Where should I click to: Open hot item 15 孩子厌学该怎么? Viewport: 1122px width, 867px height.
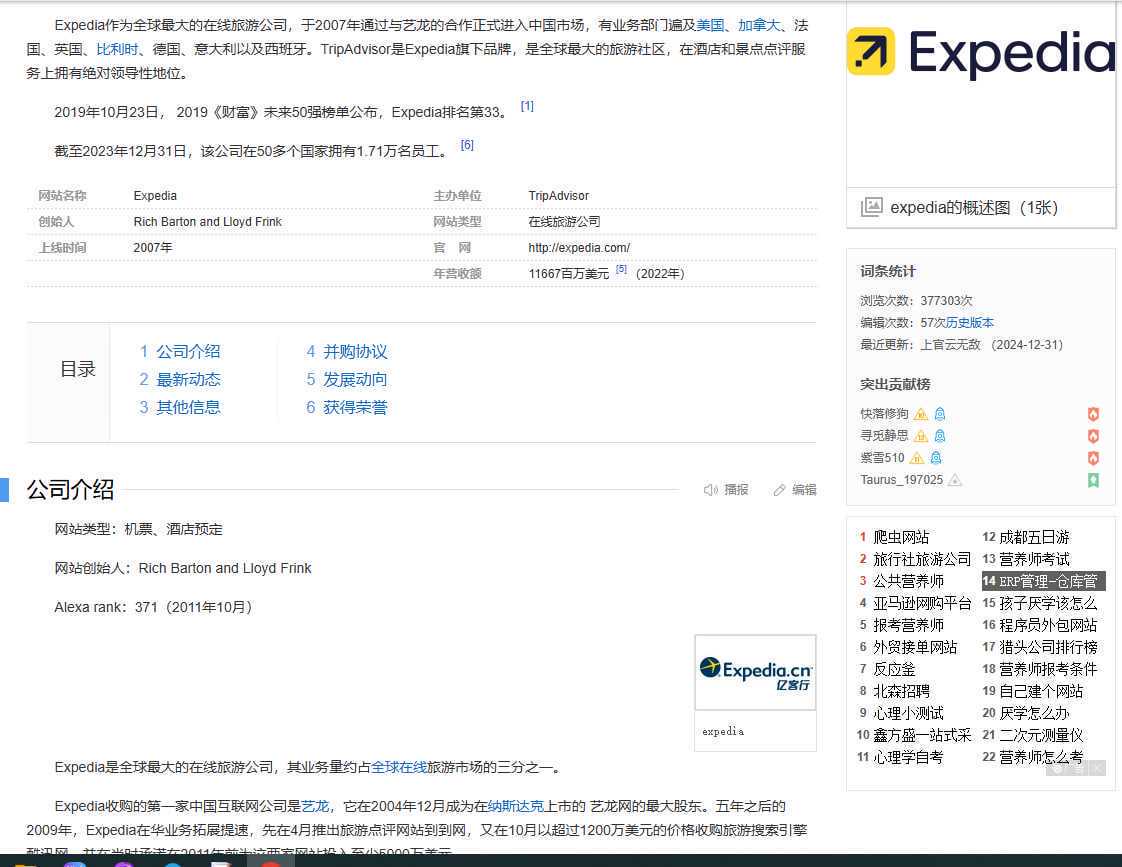pyautogui.click(x=1048, y=604)
